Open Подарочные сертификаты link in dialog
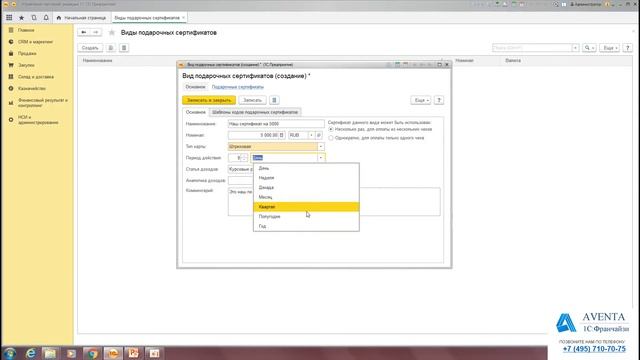Viewport: 640px width, 360px height. click(x=238, y=87)
